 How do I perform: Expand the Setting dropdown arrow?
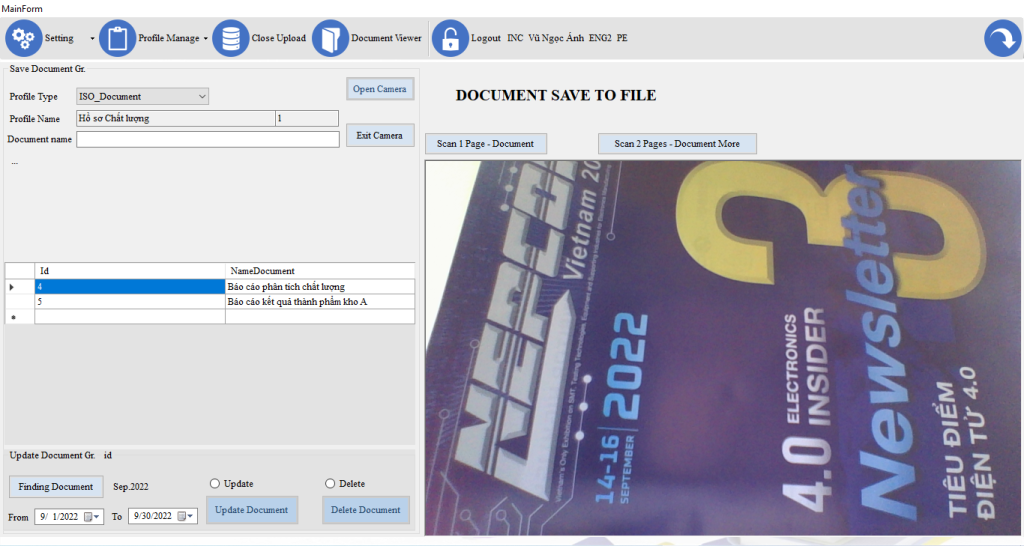pyautogui.click(x=92, y=39)
